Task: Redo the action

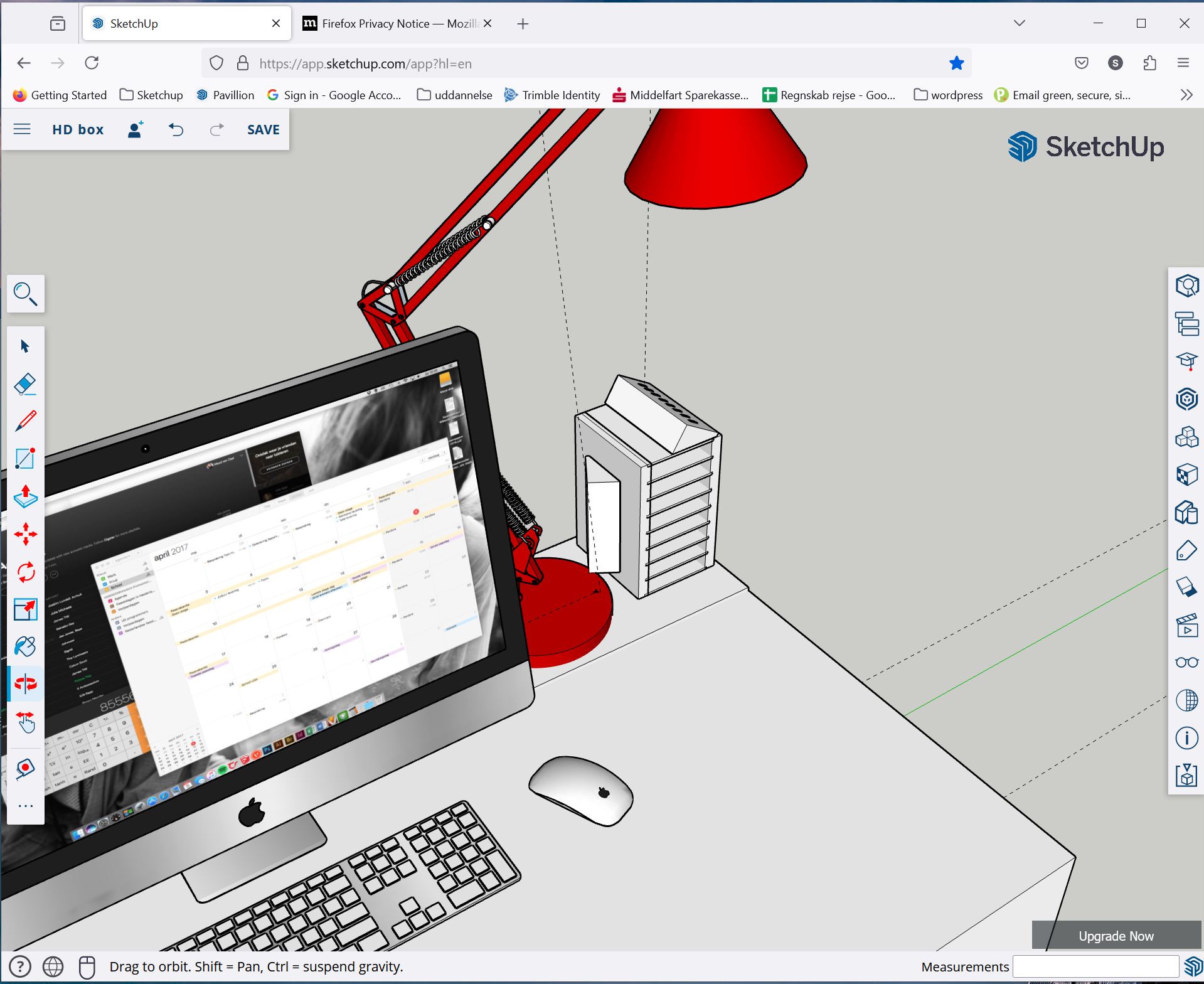Action: pos(216,129)
